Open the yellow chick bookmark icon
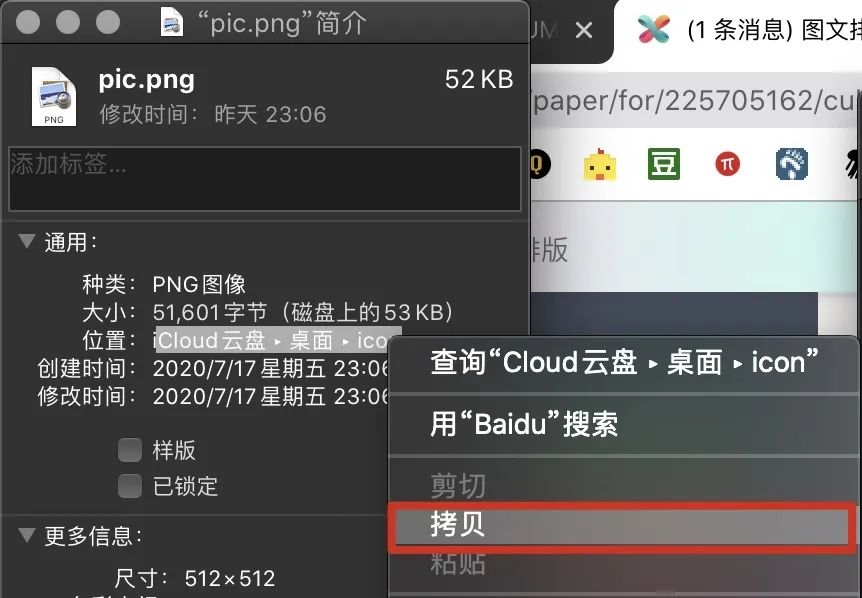The width and height of the screenshot is (862, 598). 599,164
